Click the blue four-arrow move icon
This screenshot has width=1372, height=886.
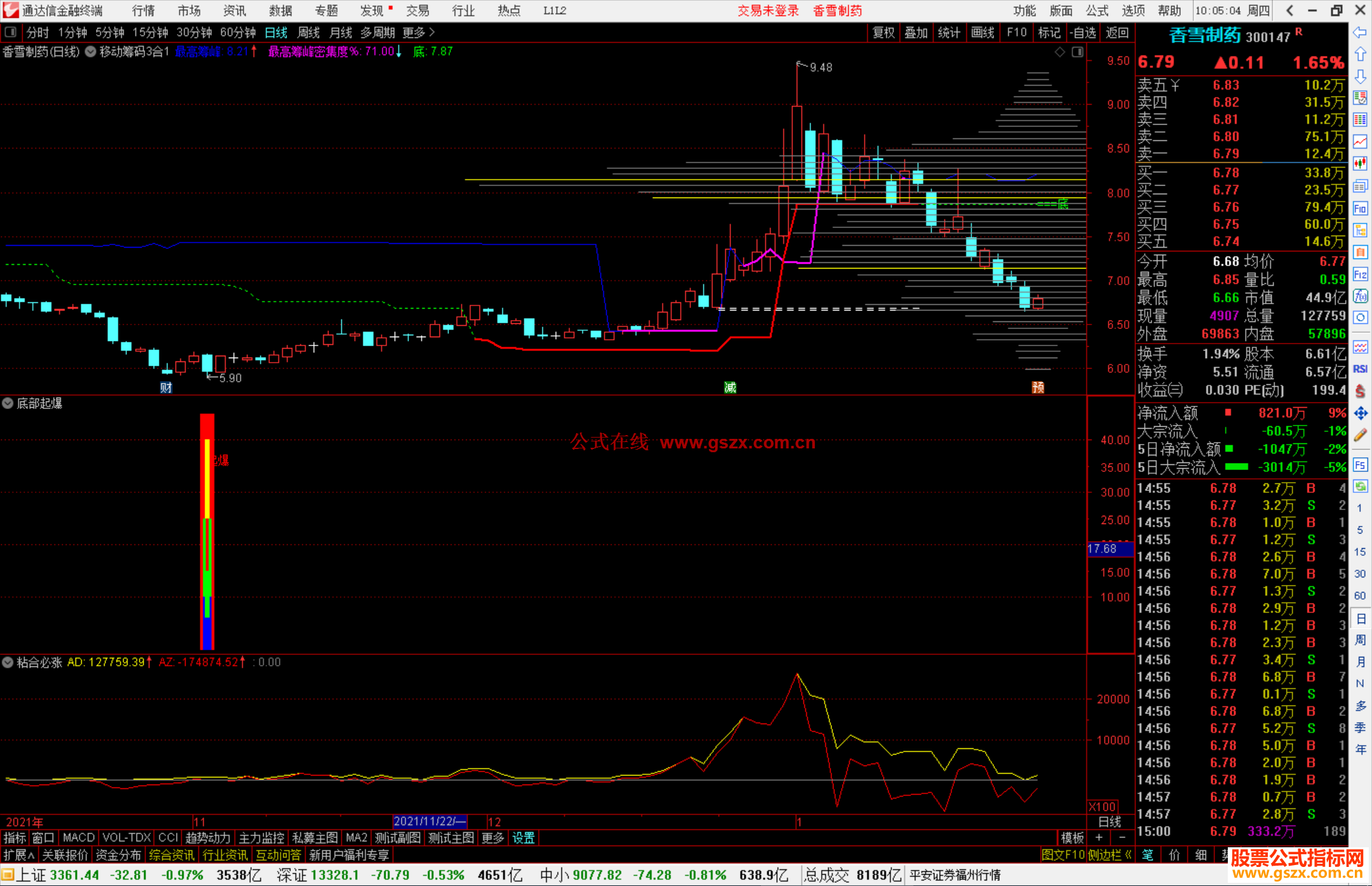(x=1360, y=413)
